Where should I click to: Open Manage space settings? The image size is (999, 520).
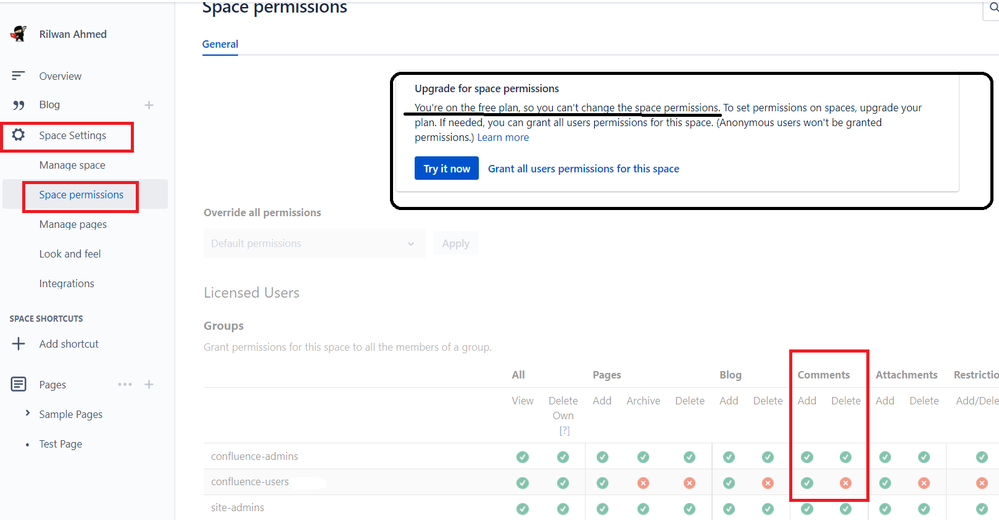(x=72, y=165)
